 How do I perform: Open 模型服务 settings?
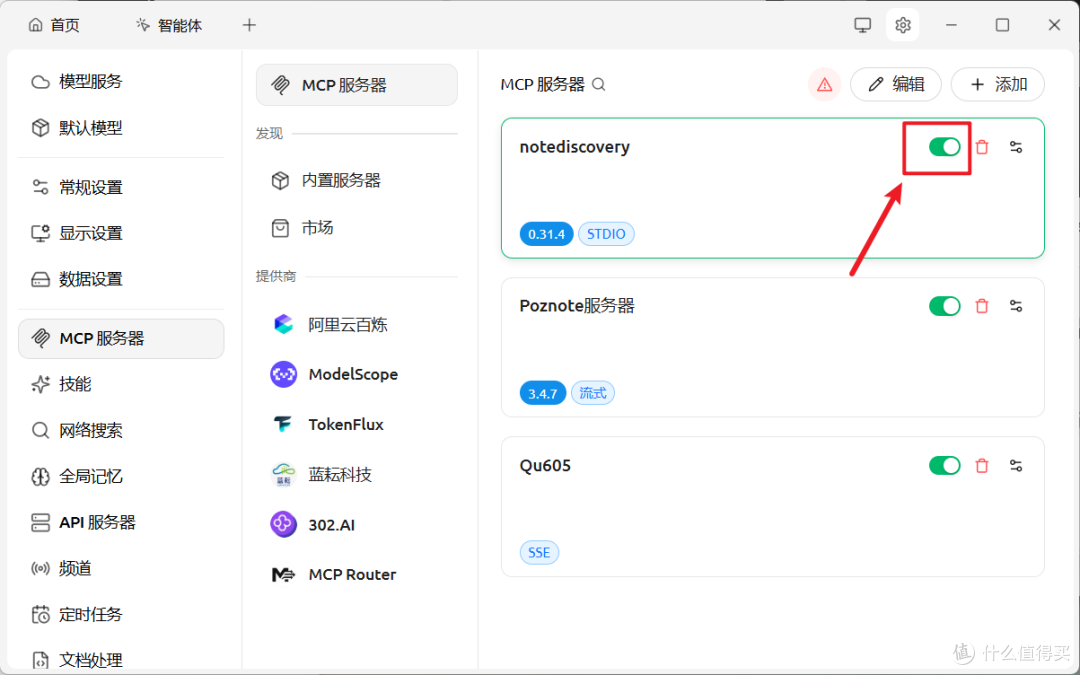[121, 82]
